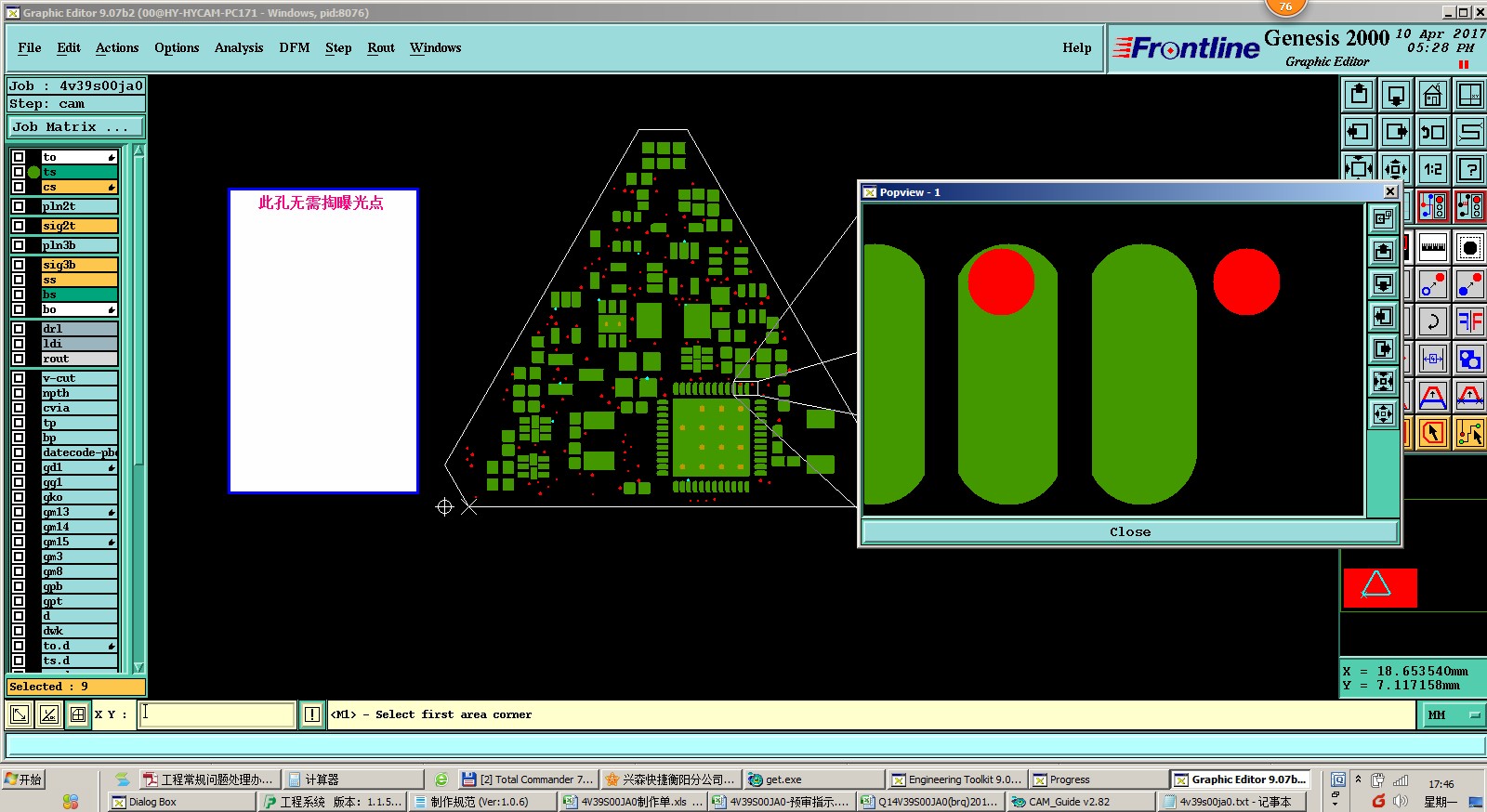Select the 1:2 zoom ratio icon
1487x812 pixels.
tap(1433, 169)
